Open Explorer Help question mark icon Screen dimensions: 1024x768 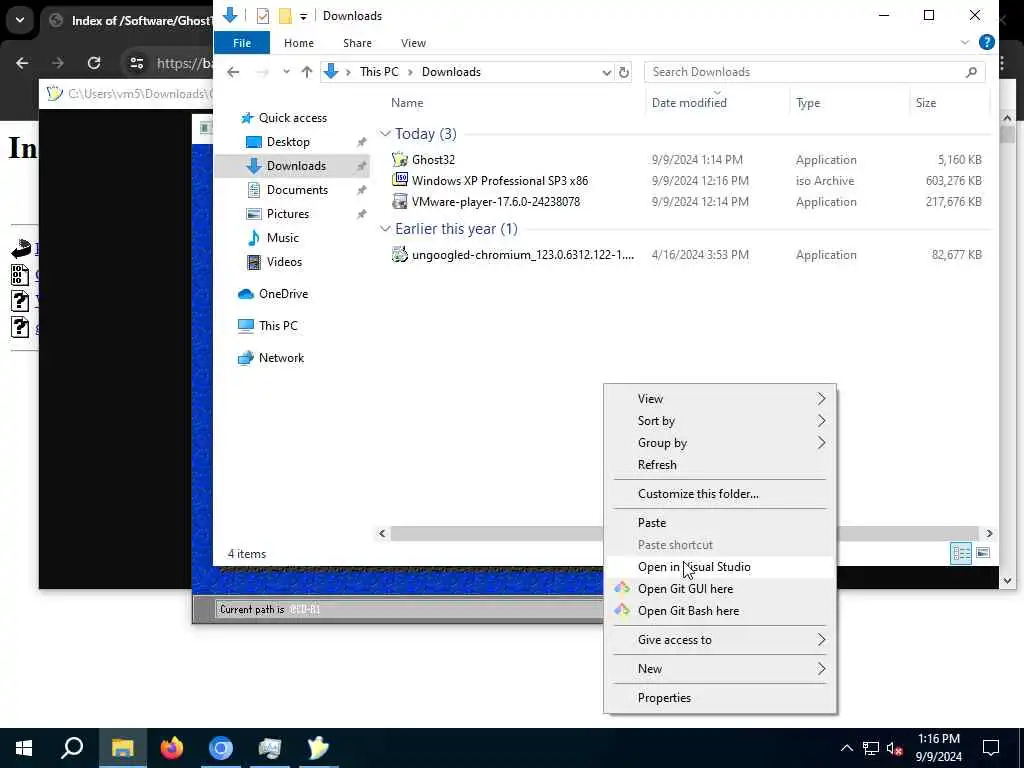(987, 42)
